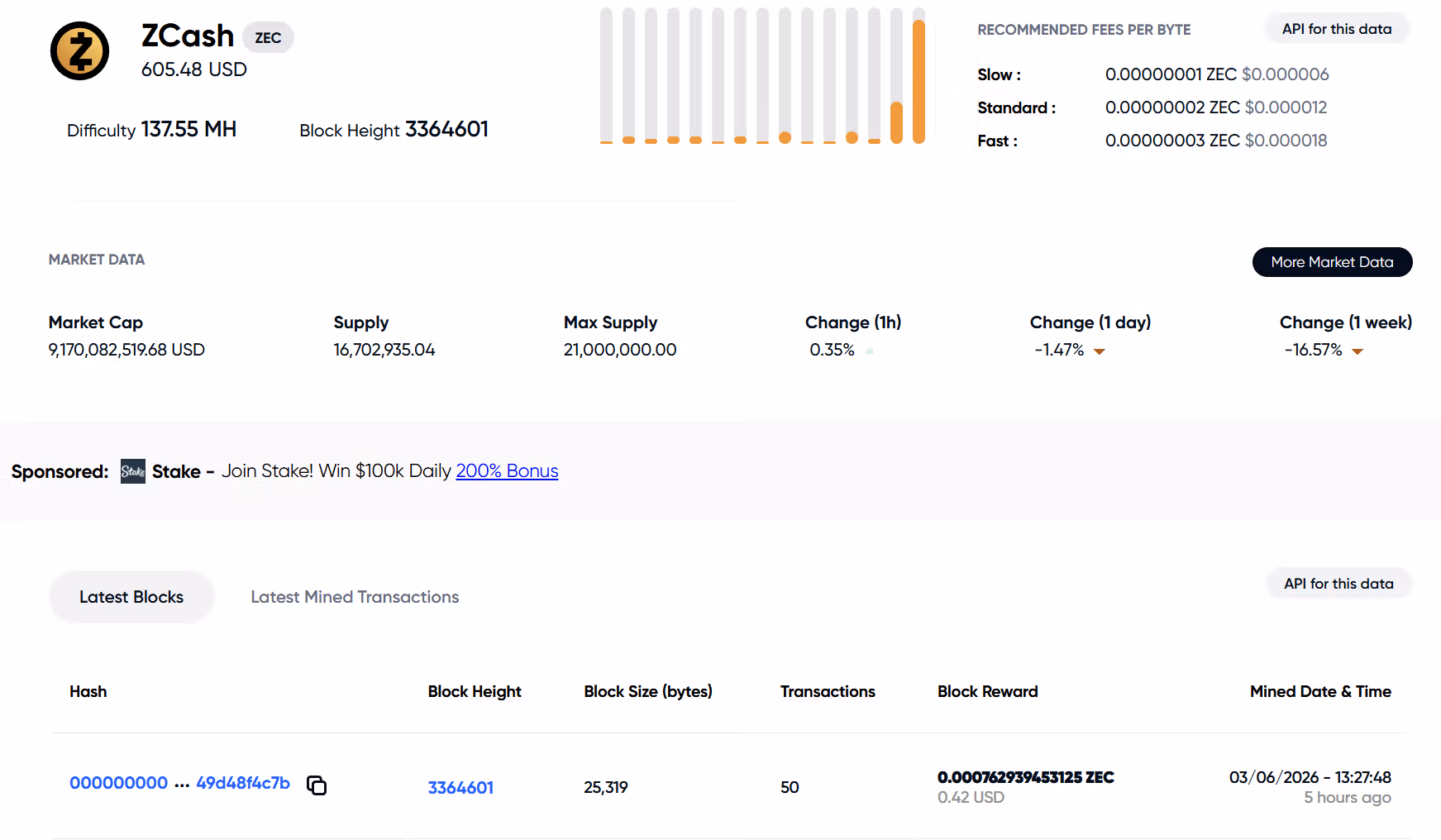1441x840 pixels.
Task: Click the down arrow next to -1.47%
Action: (1100, 351)
